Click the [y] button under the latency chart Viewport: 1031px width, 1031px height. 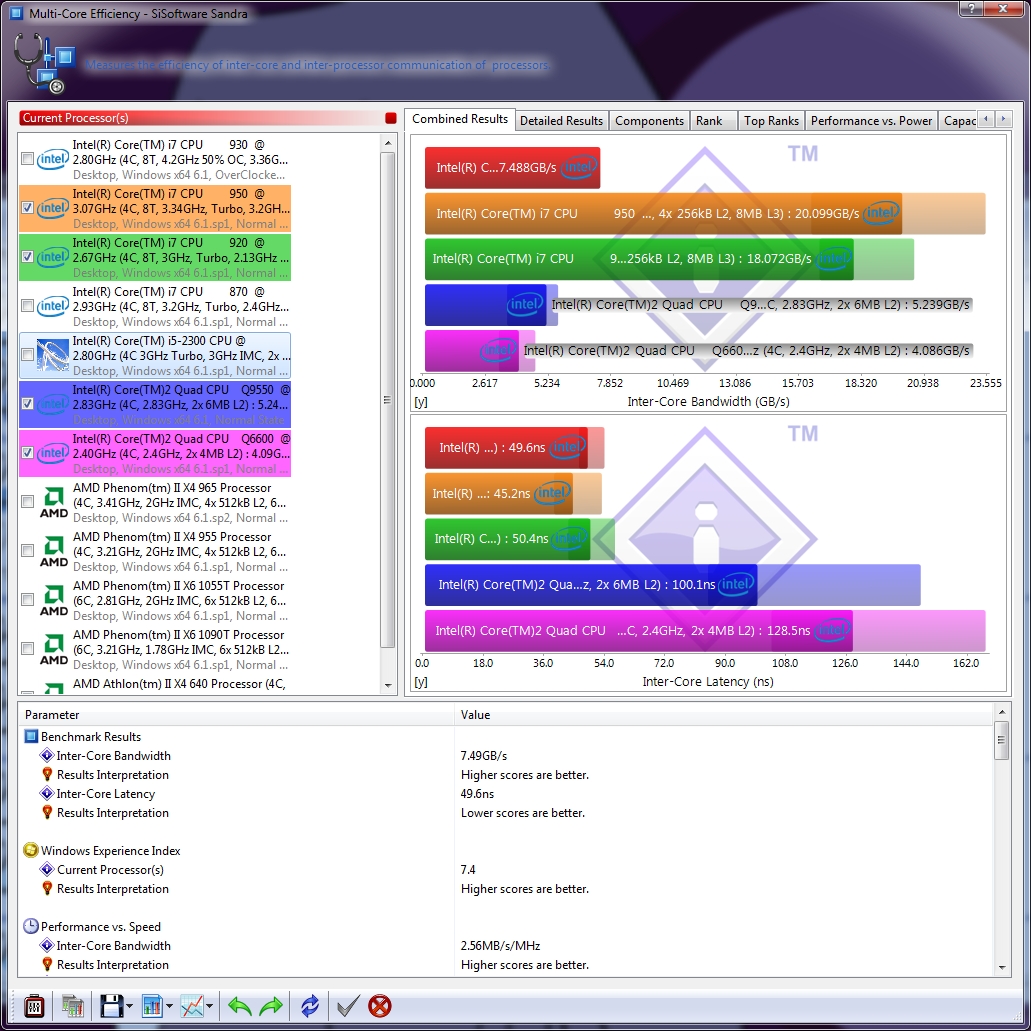pos(421,682)
